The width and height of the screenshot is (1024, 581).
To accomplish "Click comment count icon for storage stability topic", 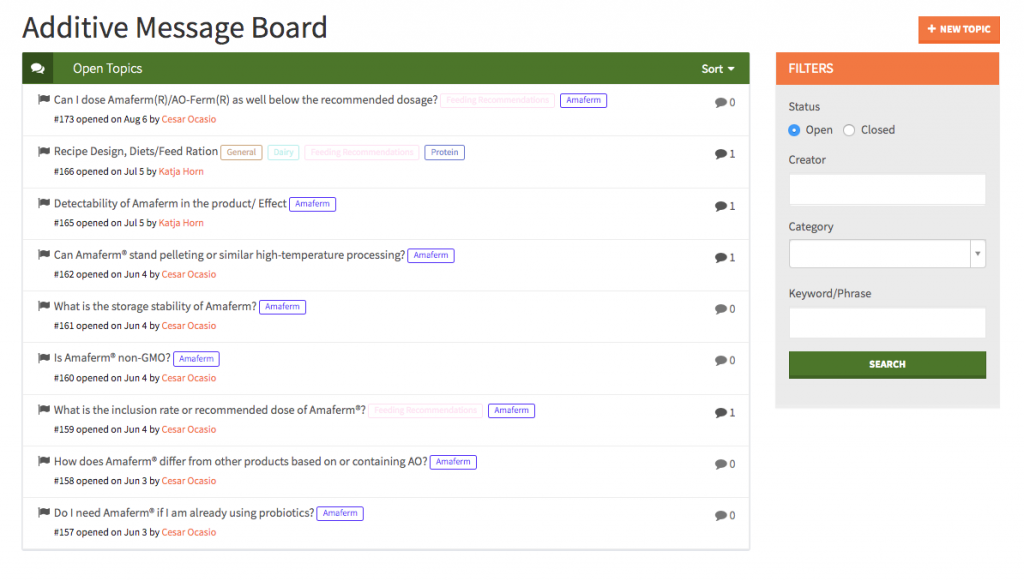I will point(720,309).
